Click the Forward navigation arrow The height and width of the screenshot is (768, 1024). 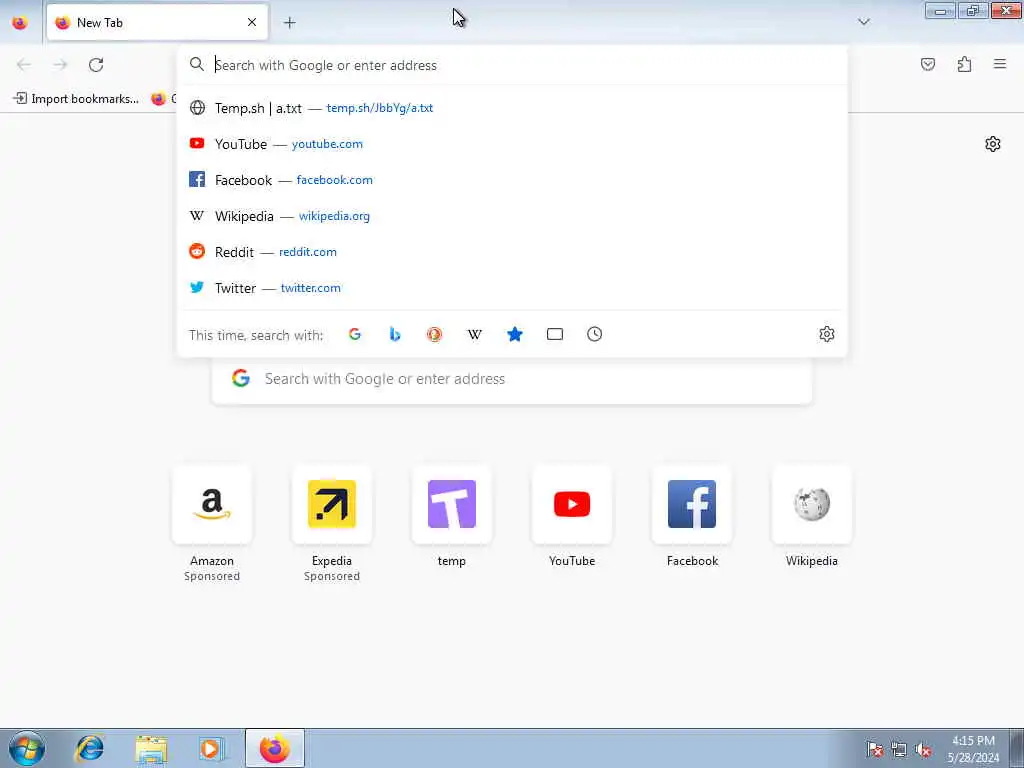(60, 65)
